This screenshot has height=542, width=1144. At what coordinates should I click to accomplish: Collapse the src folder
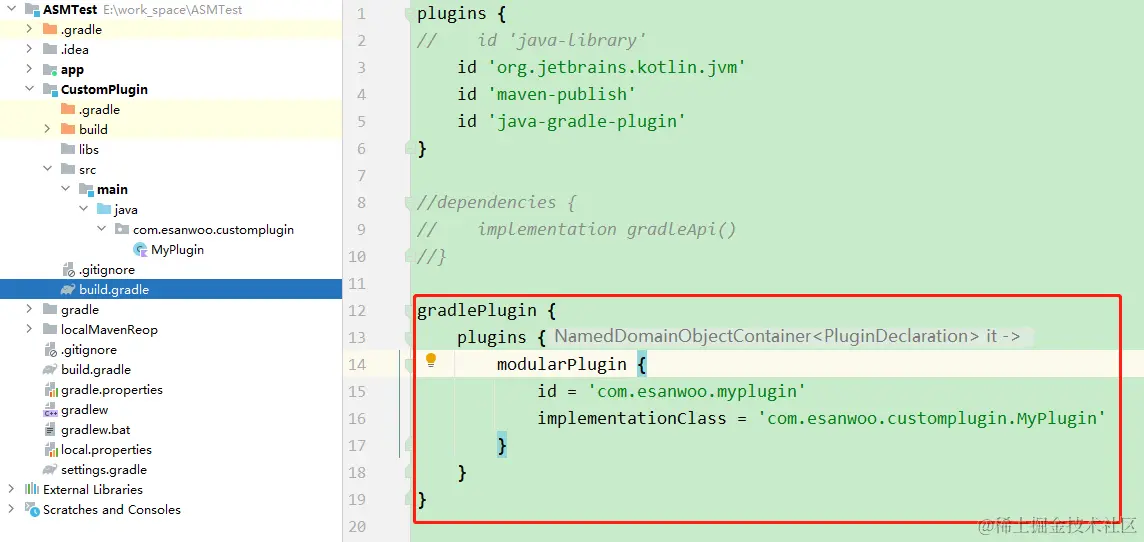(47, 169)
